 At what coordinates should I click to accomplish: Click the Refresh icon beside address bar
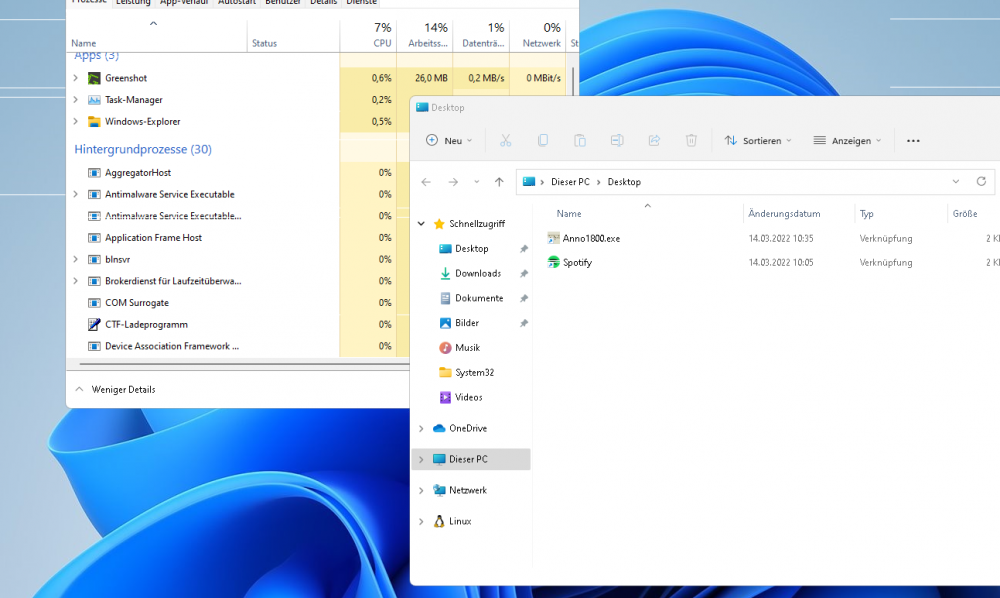point(981,182)
